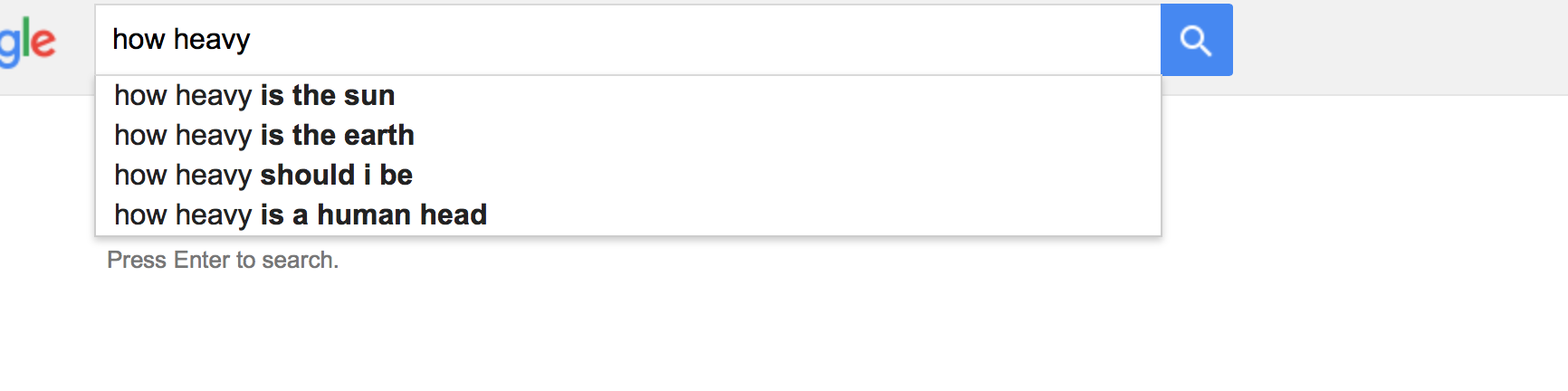This screenshot has height=391, width=1568.
Task: Click the bold 'is the sun' completion text
Action: click(328, 95)
